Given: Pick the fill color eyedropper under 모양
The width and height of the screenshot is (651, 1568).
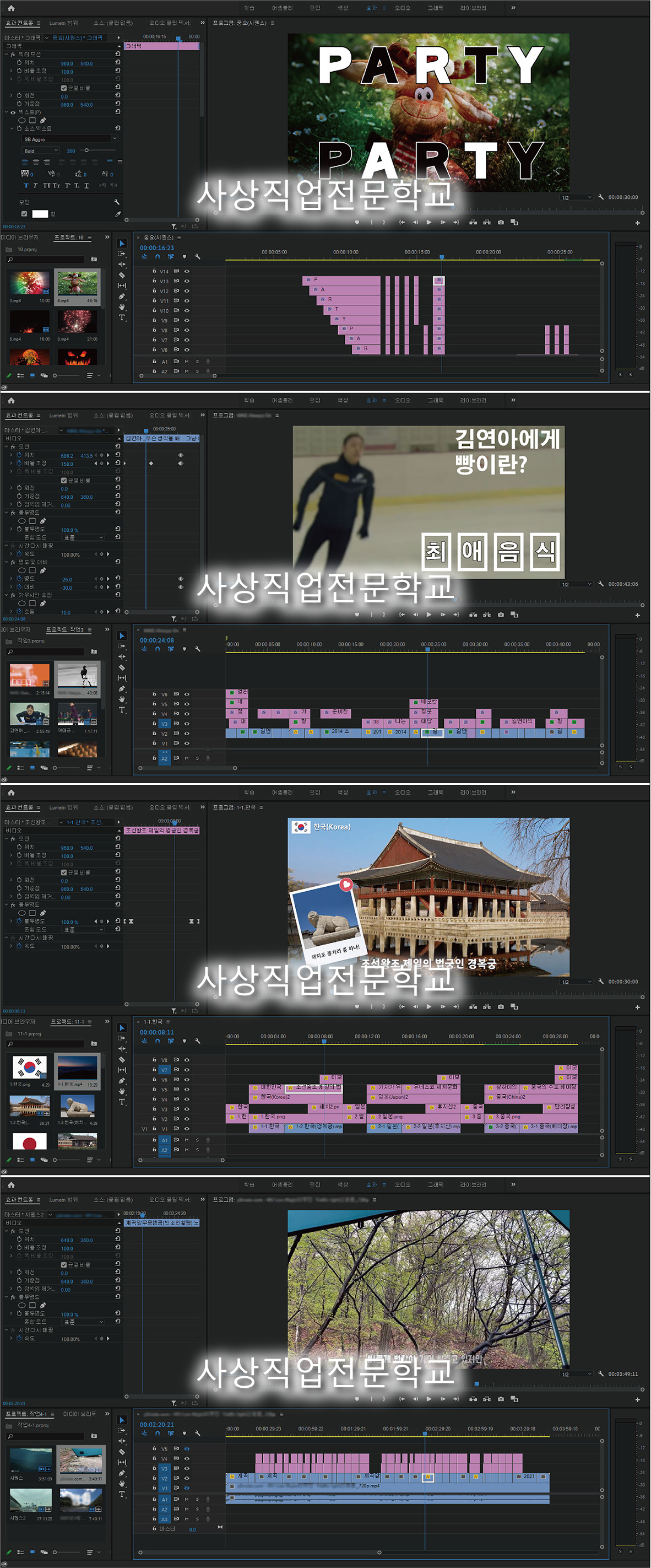Looking at the screenshot, I should point(117,214).
